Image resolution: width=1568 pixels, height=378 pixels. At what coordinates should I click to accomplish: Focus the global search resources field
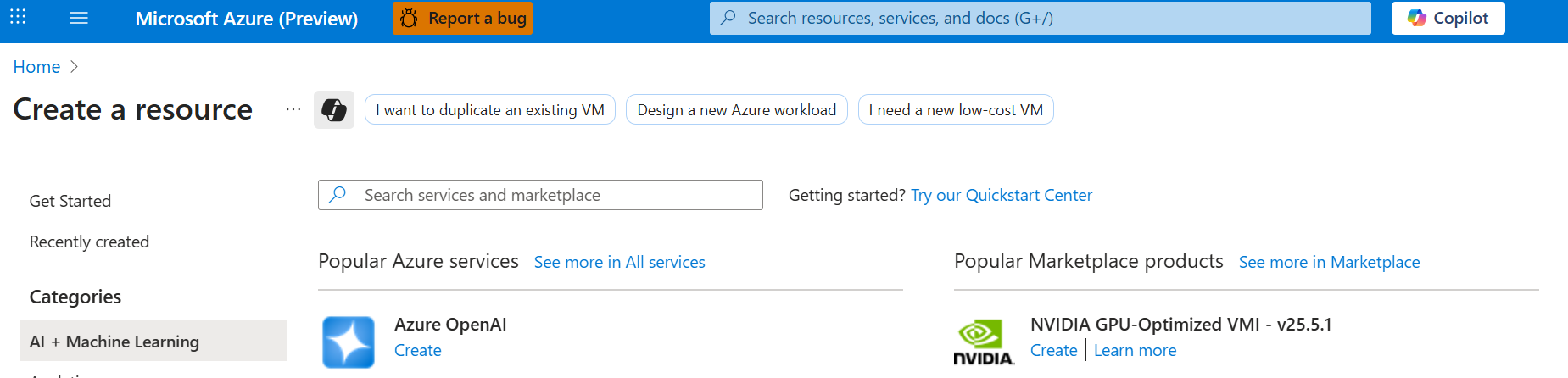tap(1040, 18)
